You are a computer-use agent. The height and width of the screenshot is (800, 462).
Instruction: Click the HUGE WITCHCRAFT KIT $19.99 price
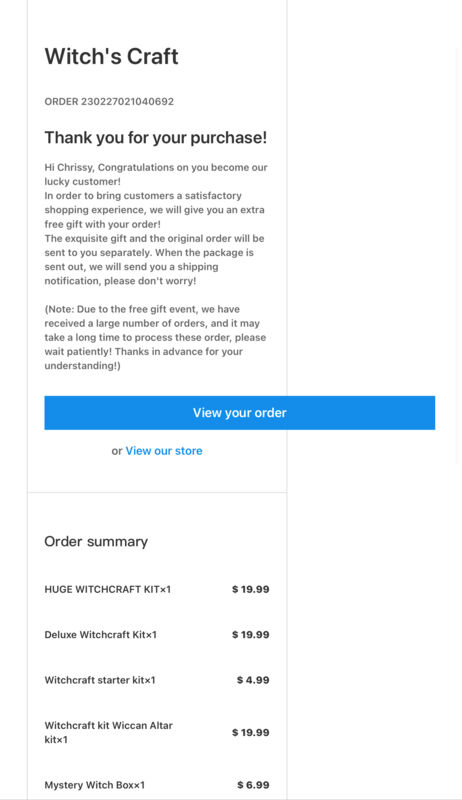(x=250, y=589)
